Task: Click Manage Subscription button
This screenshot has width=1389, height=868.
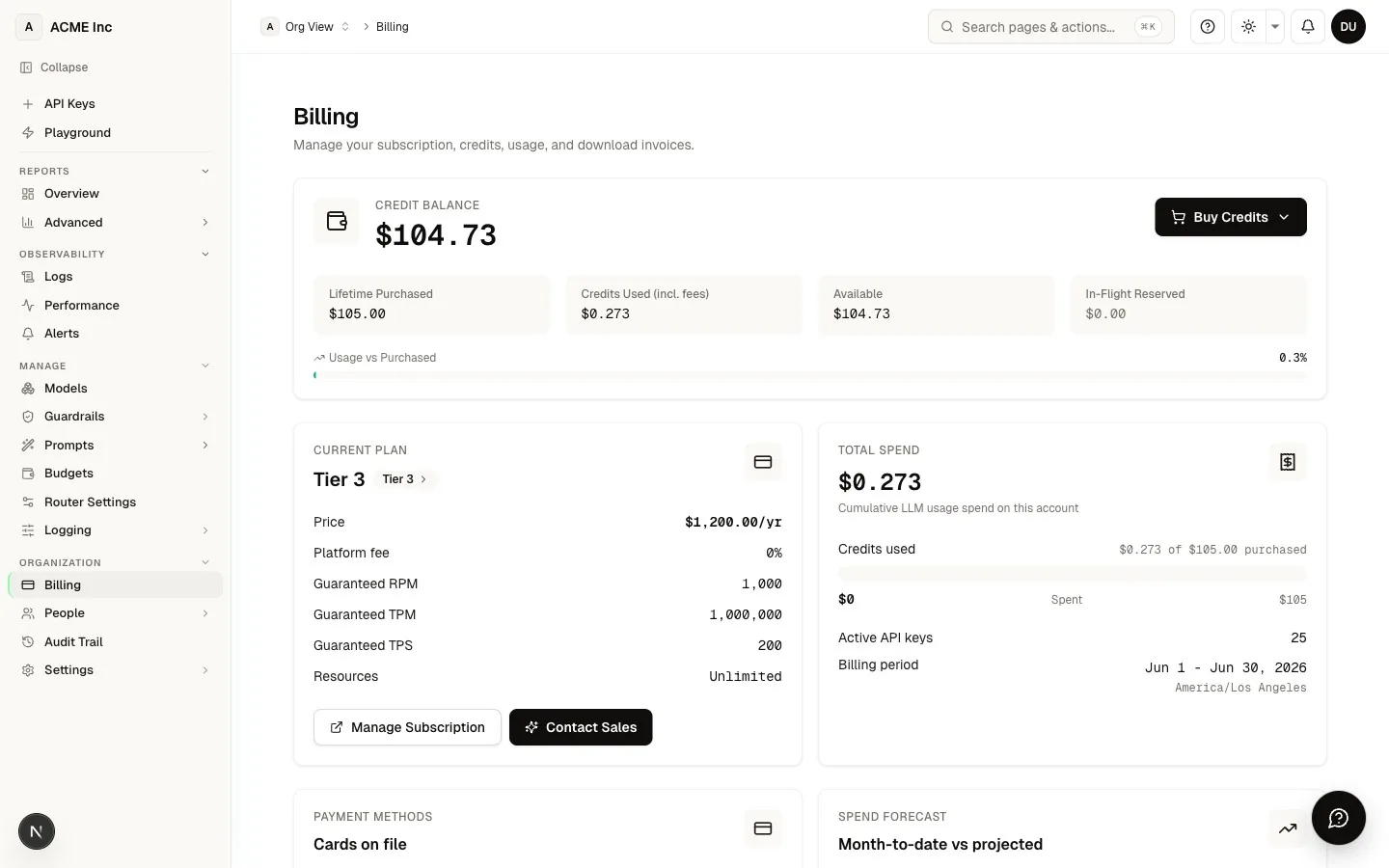Action: pyautogui.click(x=407, y=727)
